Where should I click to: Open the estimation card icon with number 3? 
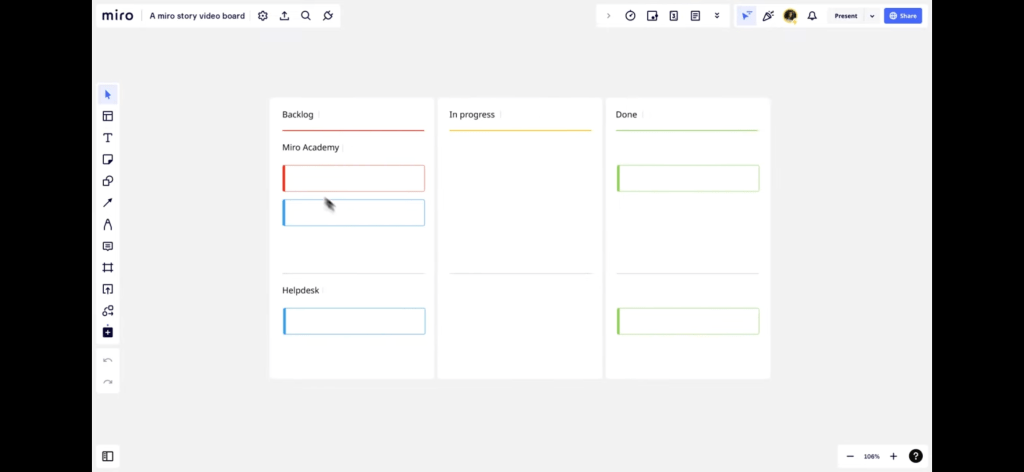[673, 16]
